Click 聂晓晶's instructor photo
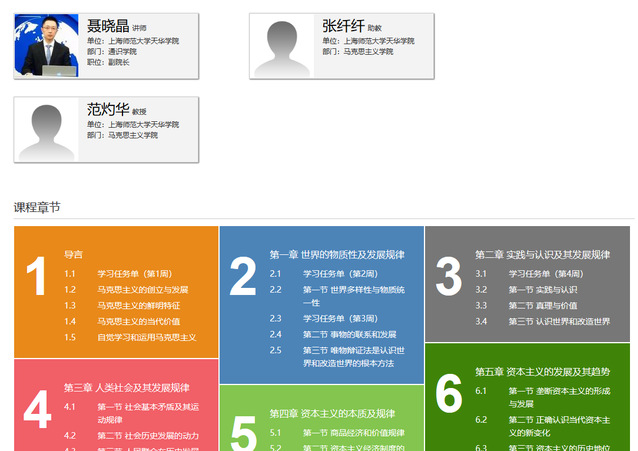Screen dimensions: 638x451 click(46, 46)
